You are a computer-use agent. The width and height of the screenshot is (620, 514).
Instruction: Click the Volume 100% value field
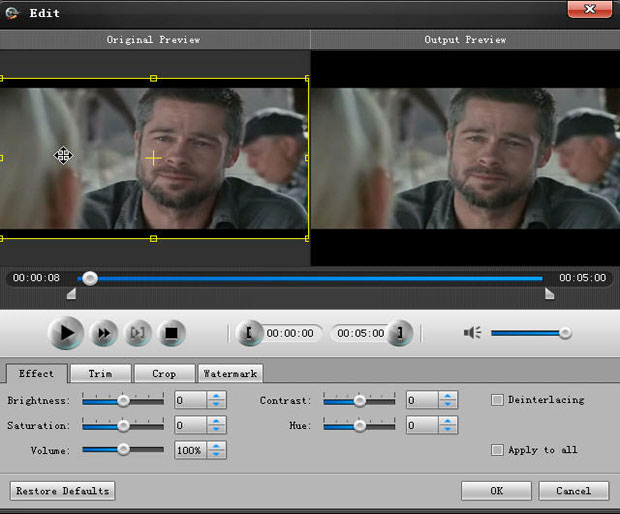point(191,450)
